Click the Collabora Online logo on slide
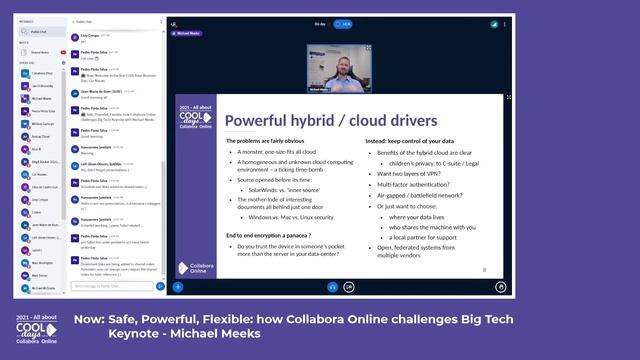 (196, 268)
